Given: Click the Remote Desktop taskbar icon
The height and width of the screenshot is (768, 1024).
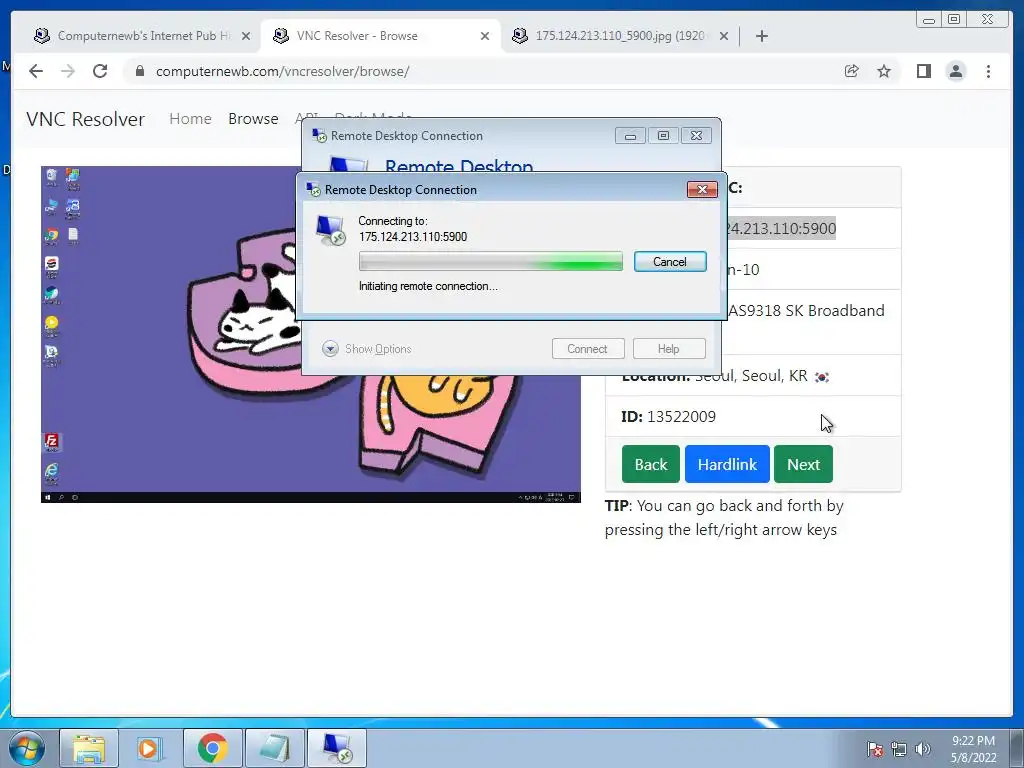Looking at the screenshot, I should [x=336, y=748].
